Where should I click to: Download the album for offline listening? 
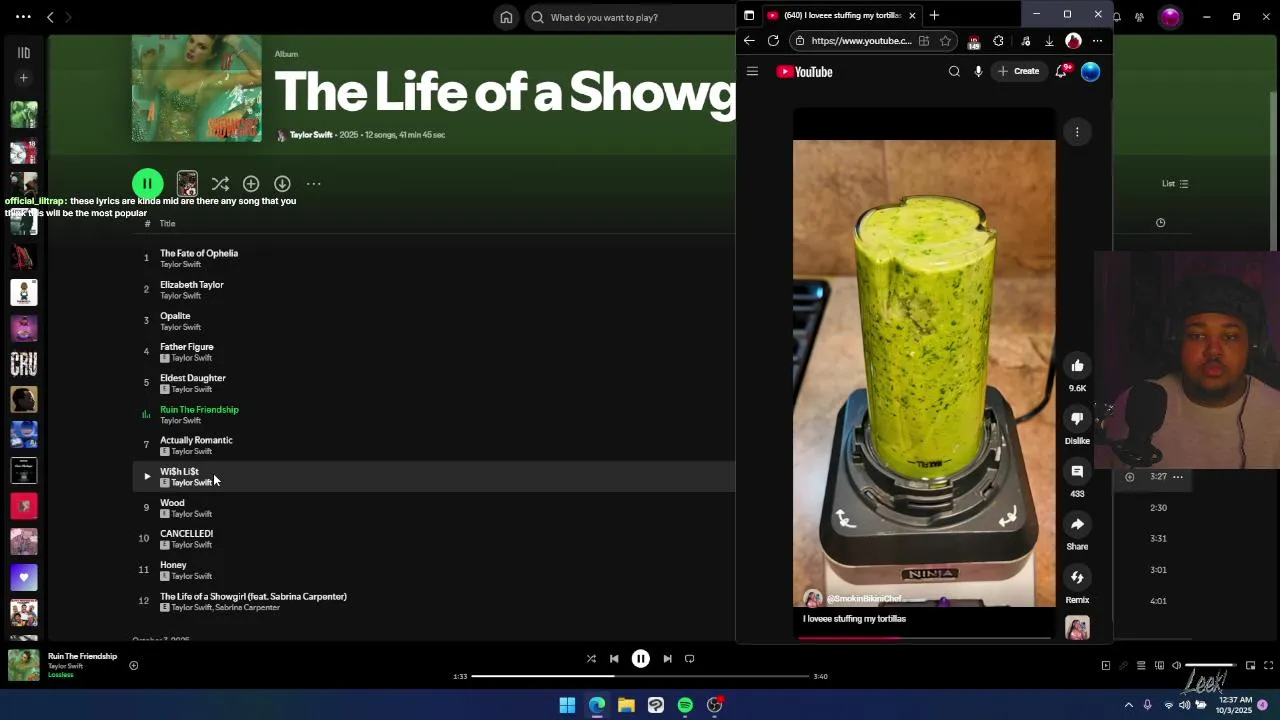coord(282,184)
